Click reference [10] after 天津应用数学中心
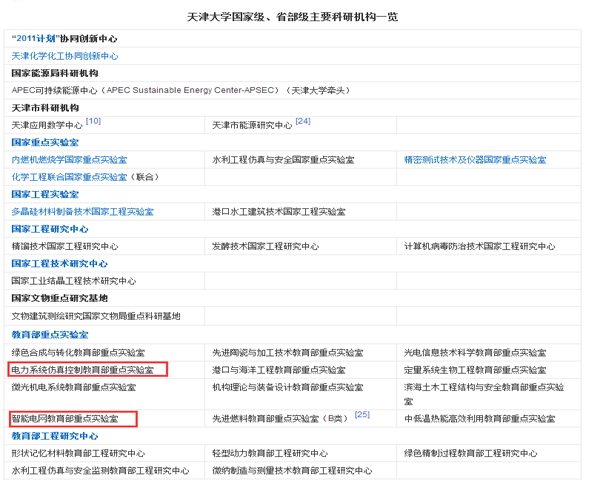 pos(93,121)
